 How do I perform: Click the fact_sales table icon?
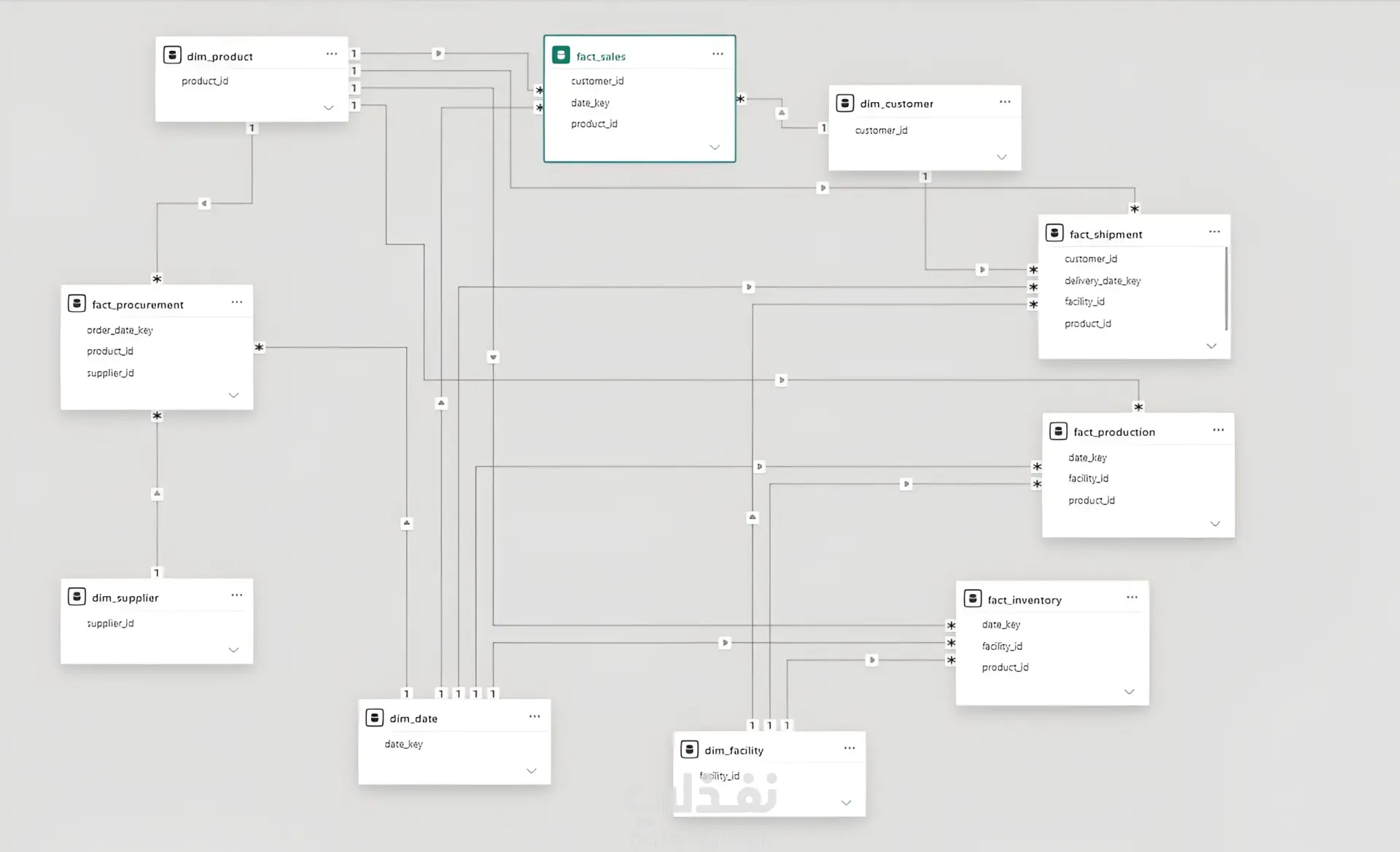(x=561, y=55)
